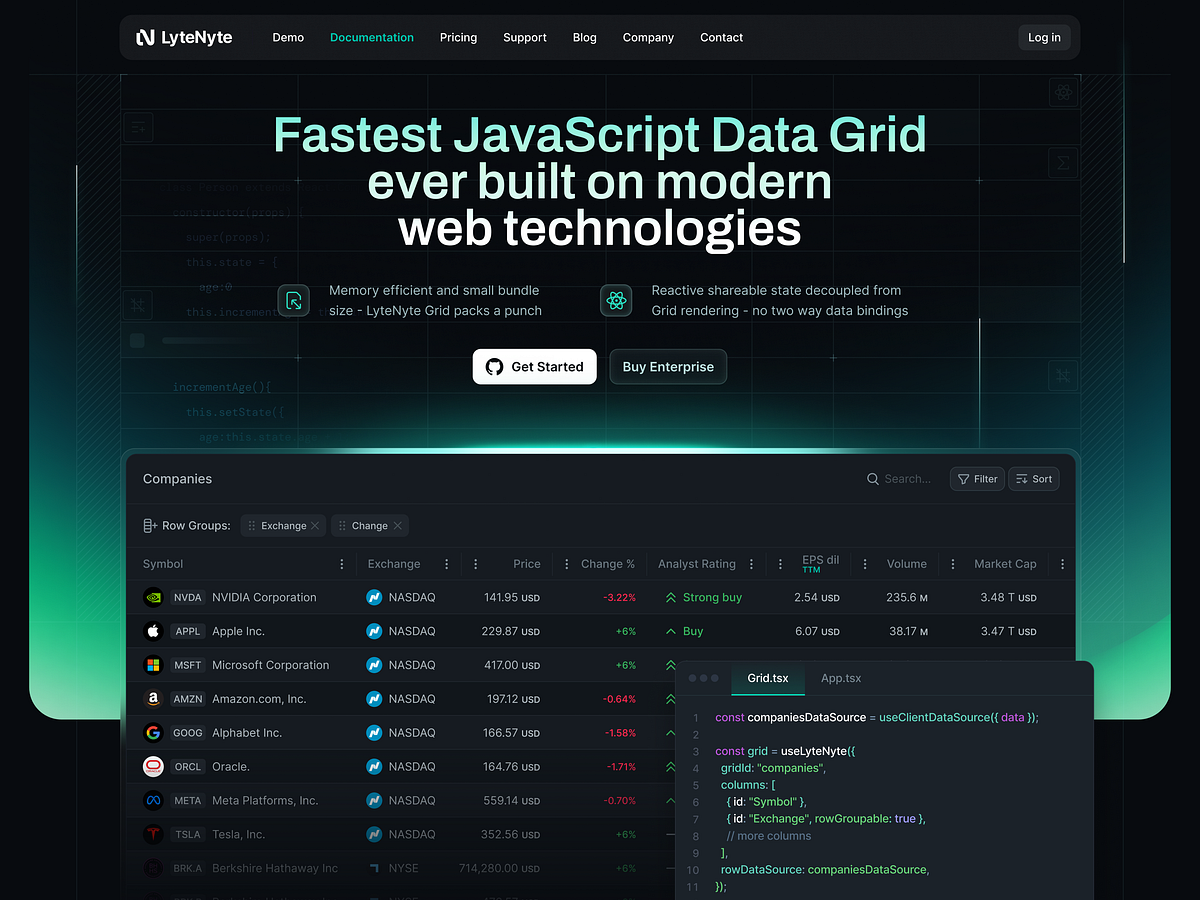Open the Documentation page from the navigation
Viewport: 1200px width, 900px height.
[x=371, y=37]
